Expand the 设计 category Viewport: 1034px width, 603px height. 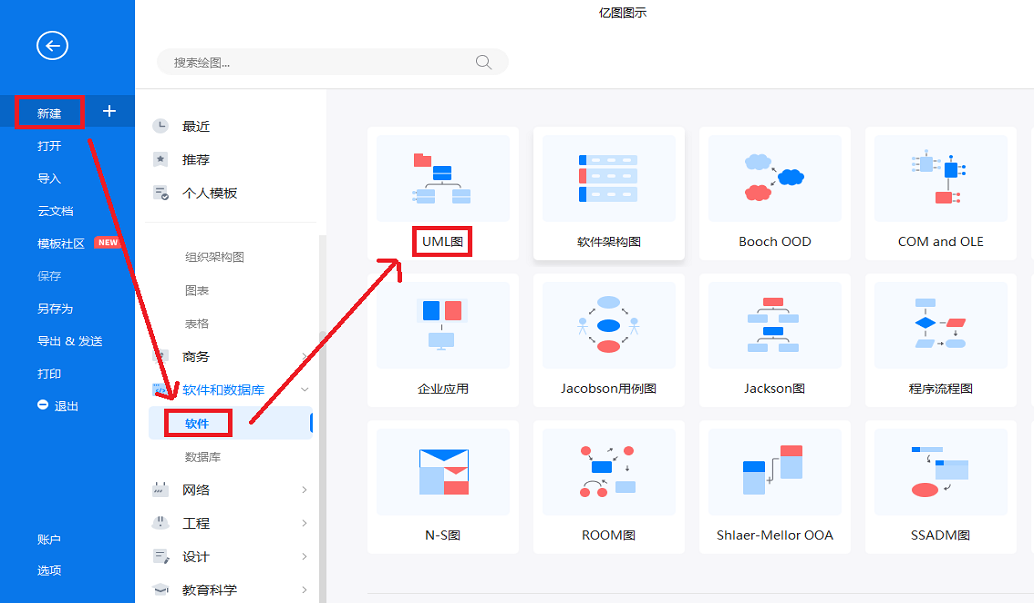[304, 556]
